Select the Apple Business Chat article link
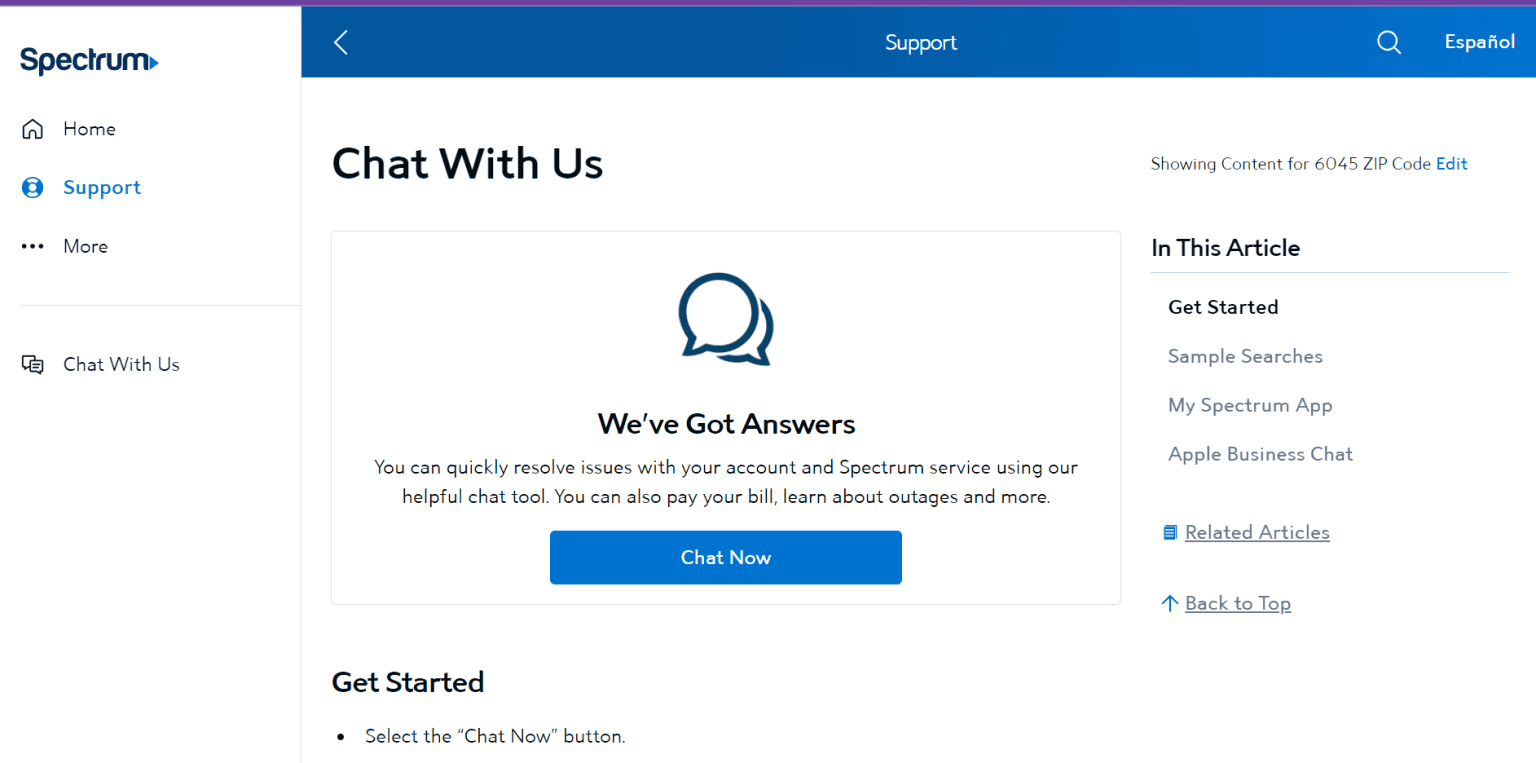This screenshot has width=1536, height=763. tap(1260, 454)
